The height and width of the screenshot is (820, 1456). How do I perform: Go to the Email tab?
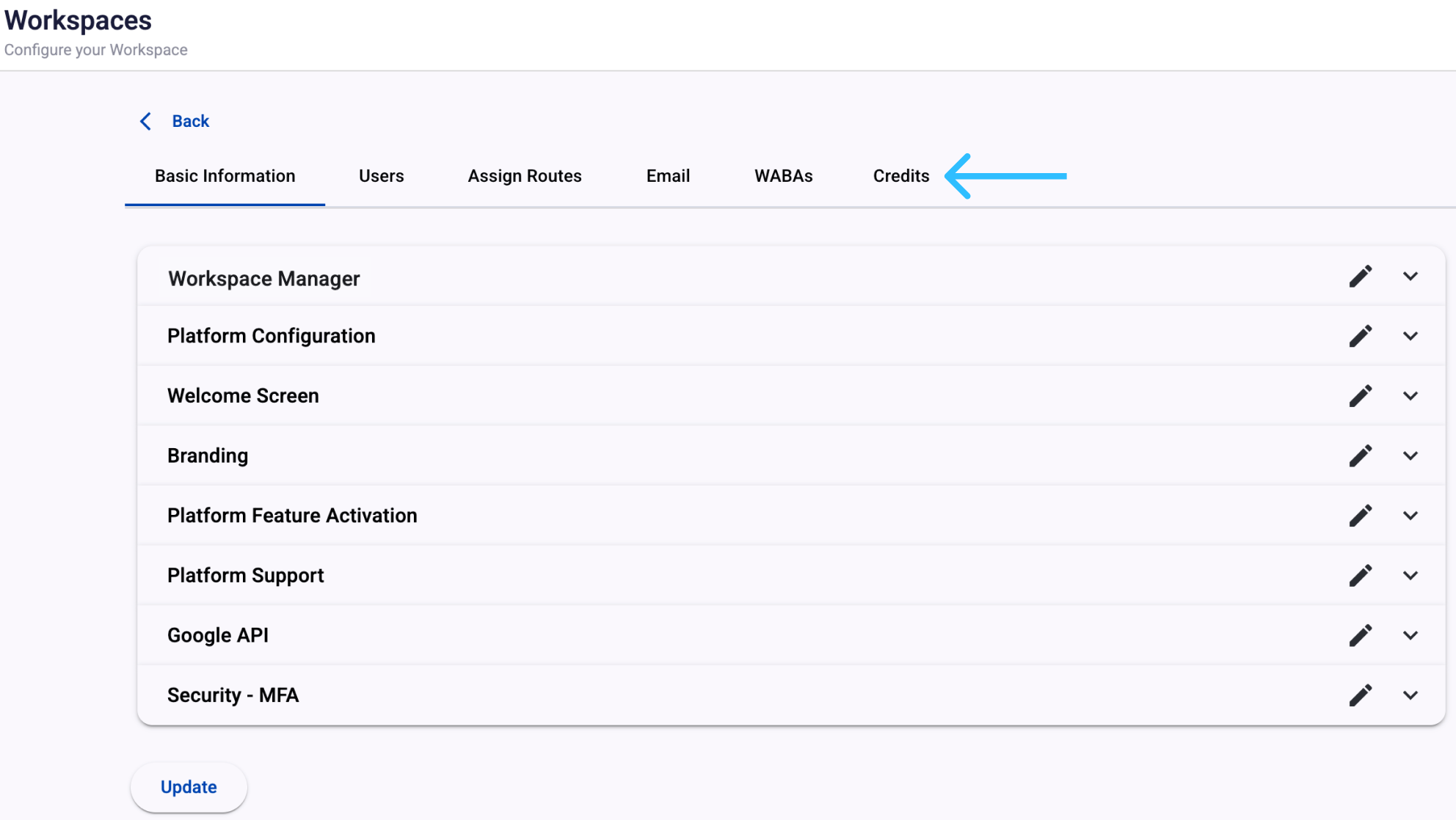coord(668,176)
